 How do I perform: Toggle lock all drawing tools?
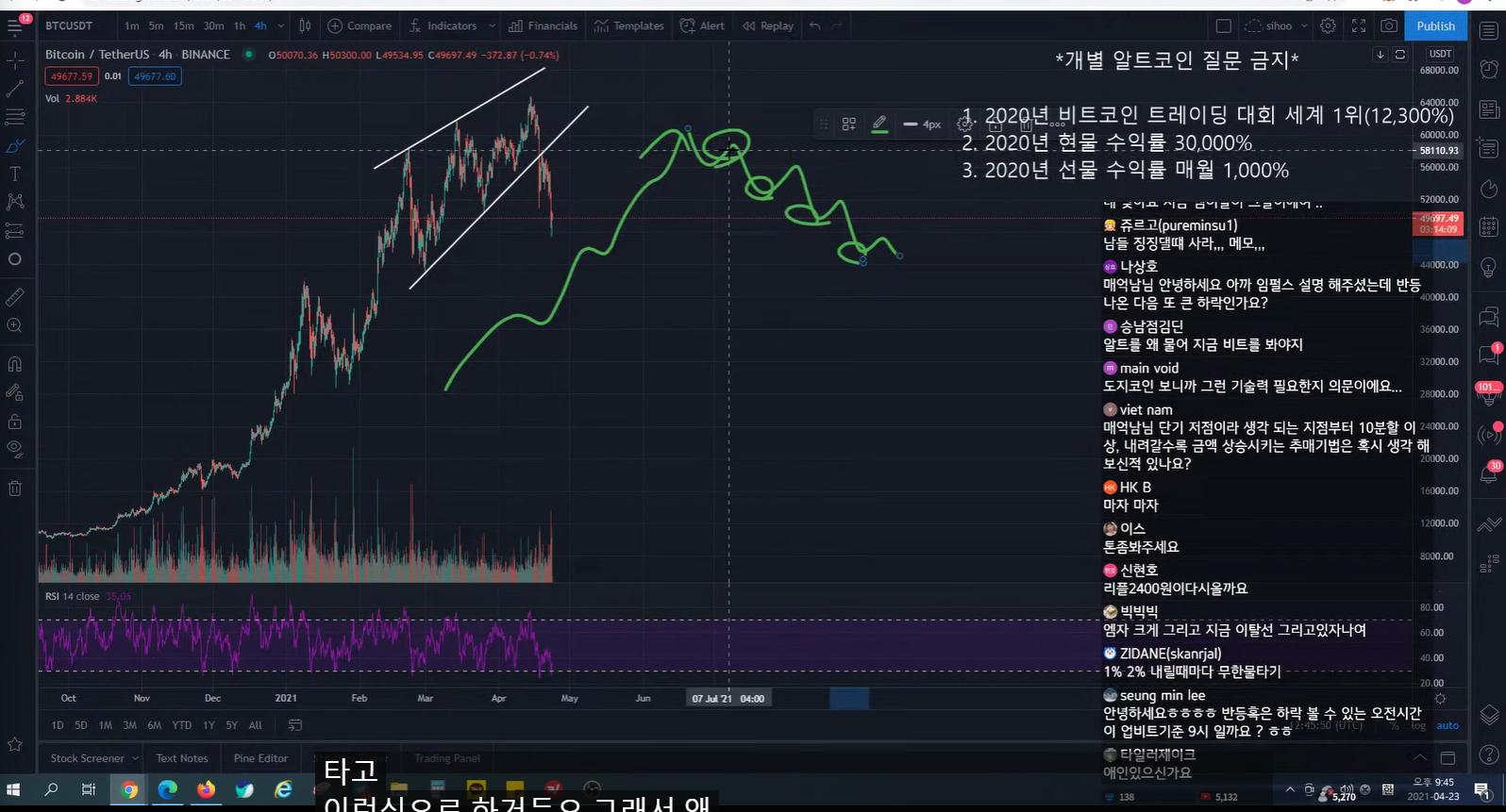(15, 421)
